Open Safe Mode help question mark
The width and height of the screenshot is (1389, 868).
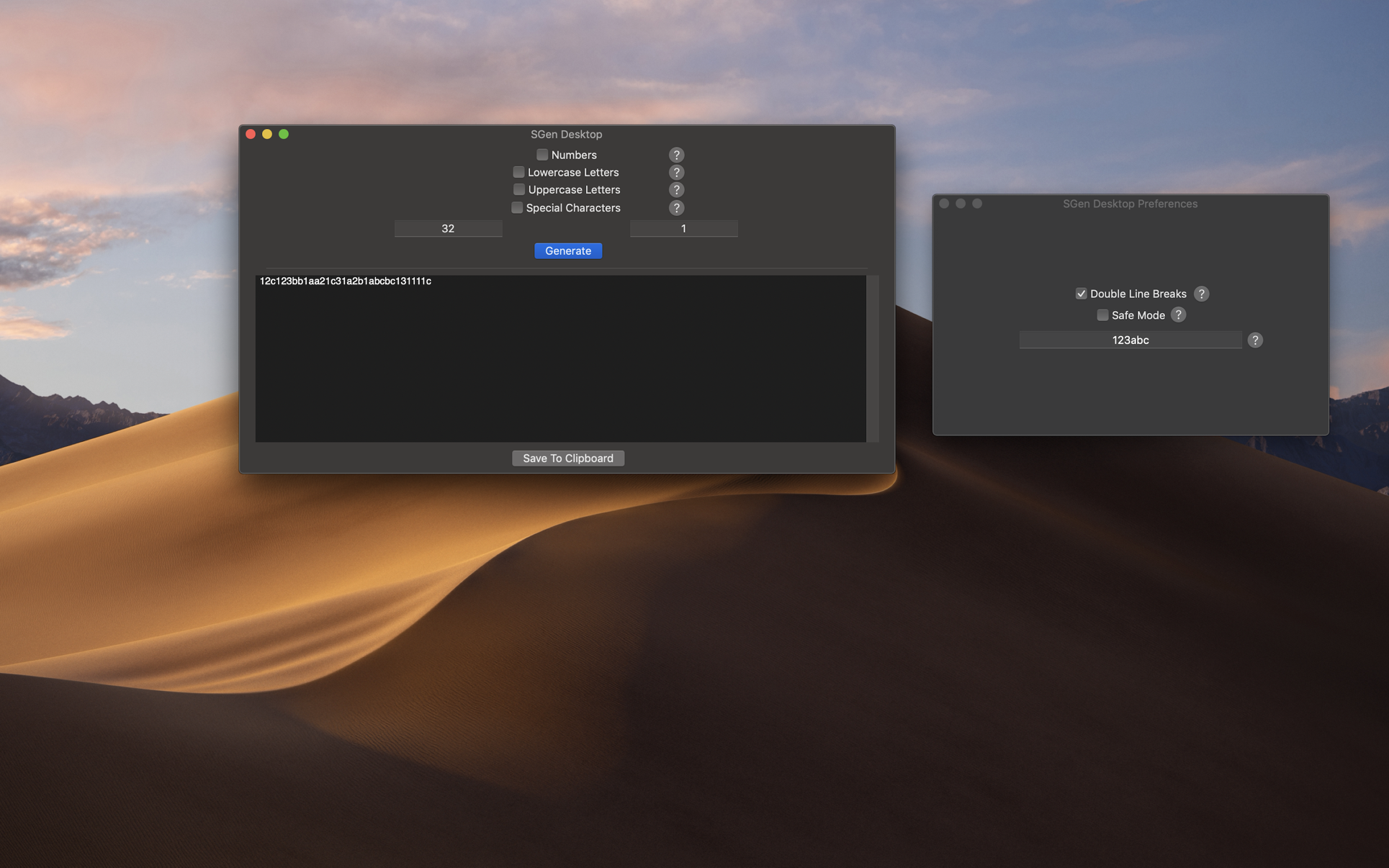click(x=1178, y=315)
